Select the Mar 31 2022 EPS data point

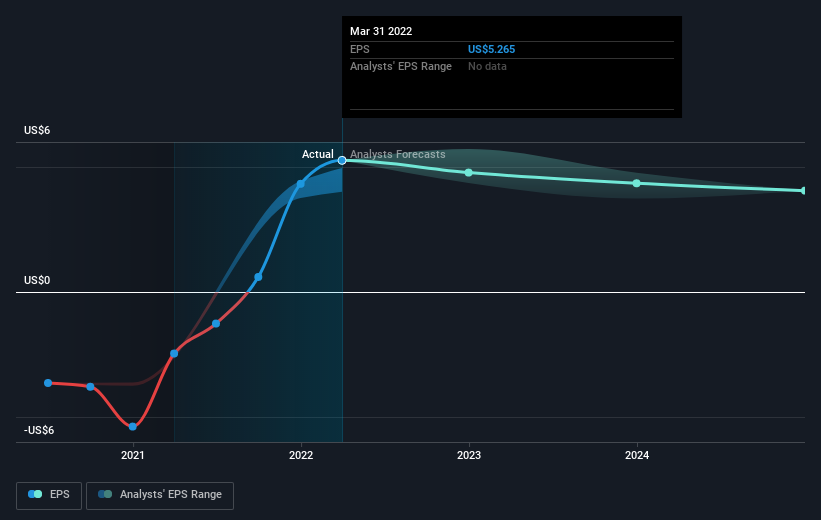coord(342,160)
